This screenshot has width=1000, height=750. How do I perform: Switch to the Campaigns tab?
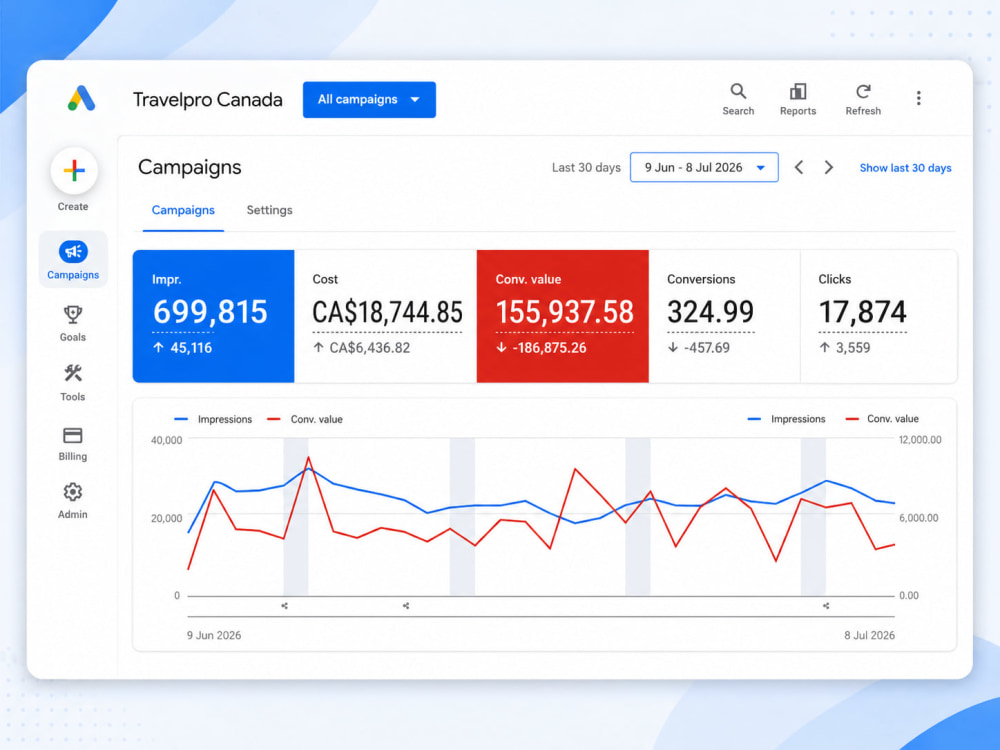point(183,210)
